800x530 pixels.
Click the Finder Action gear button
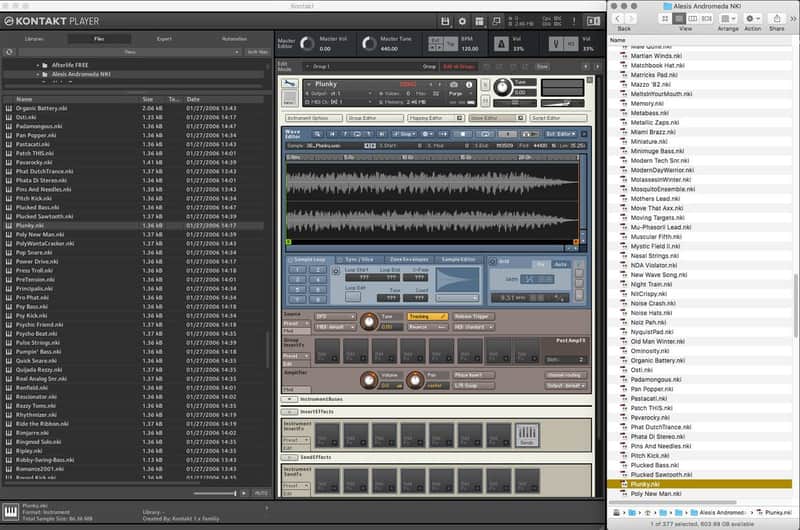pos(753,18)
